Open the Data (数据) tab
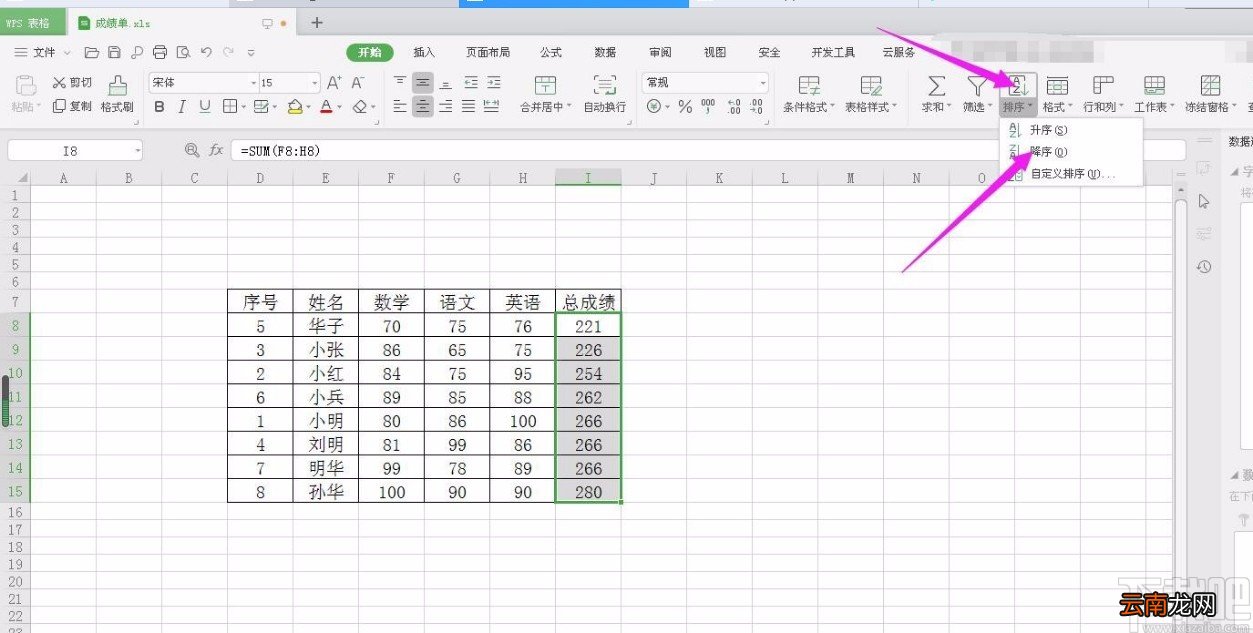1253x633 pixels. click(605, 52)
